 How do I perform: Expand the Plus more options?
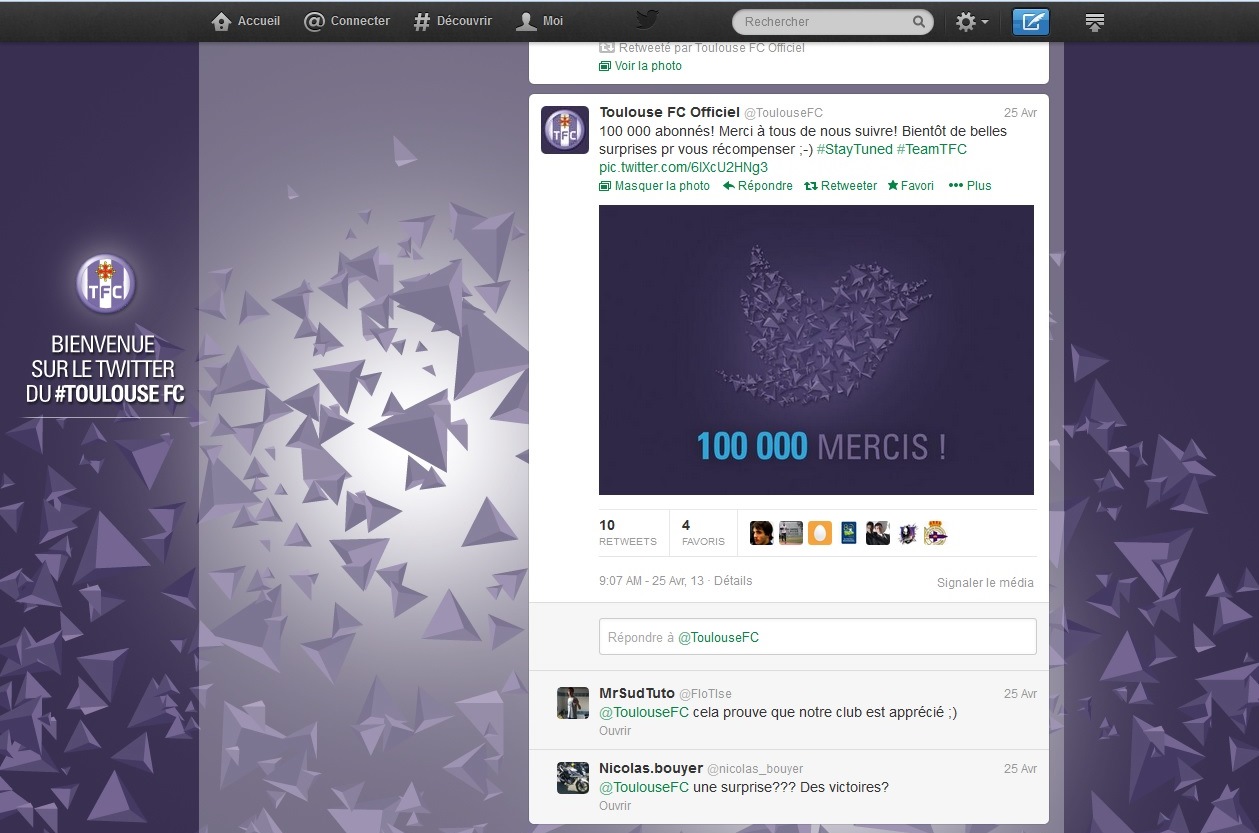[x=970, y=186]
